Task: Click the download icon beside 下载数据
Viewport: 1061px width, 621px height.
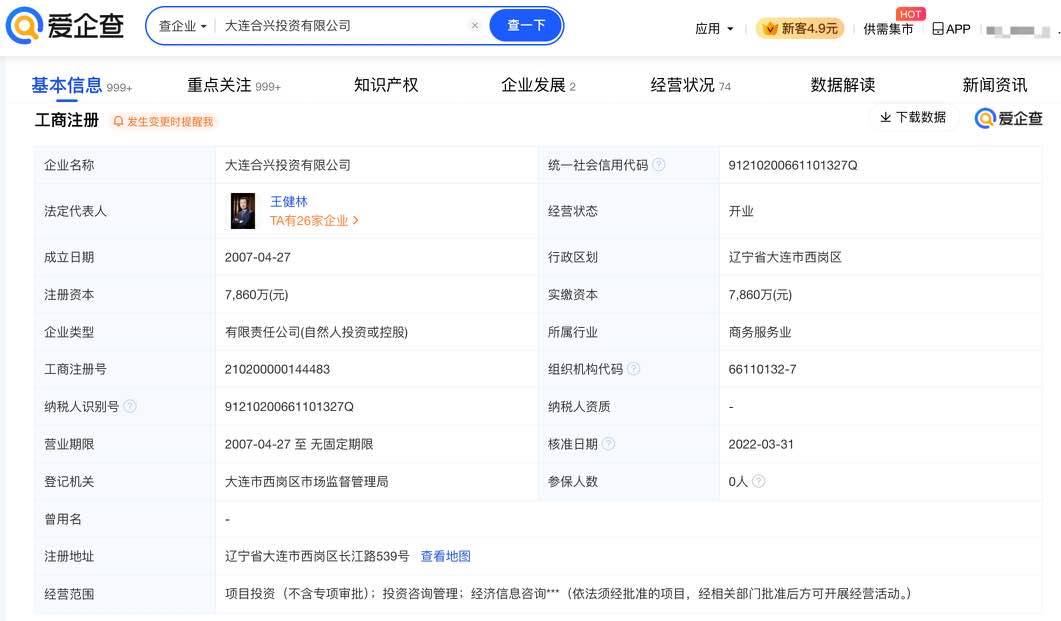Action: coord(885,117)
